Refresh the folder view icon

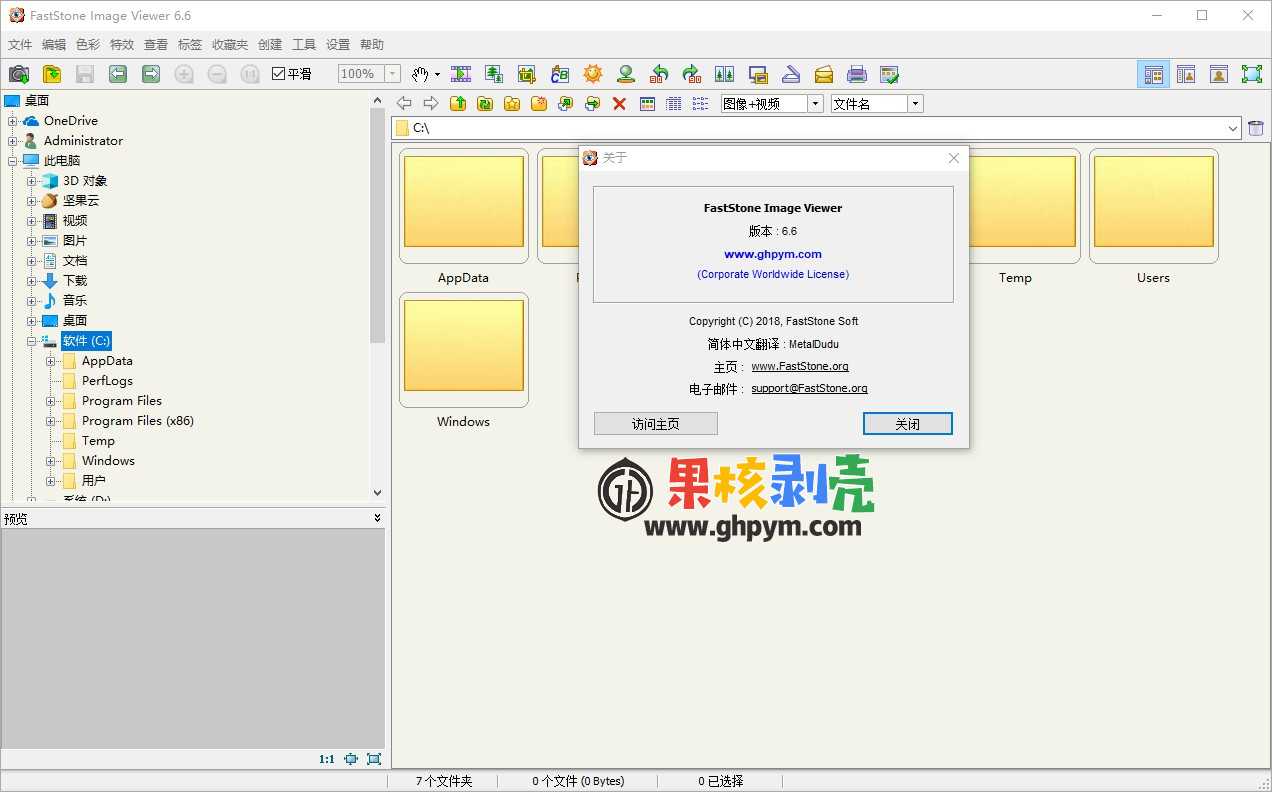485,104
